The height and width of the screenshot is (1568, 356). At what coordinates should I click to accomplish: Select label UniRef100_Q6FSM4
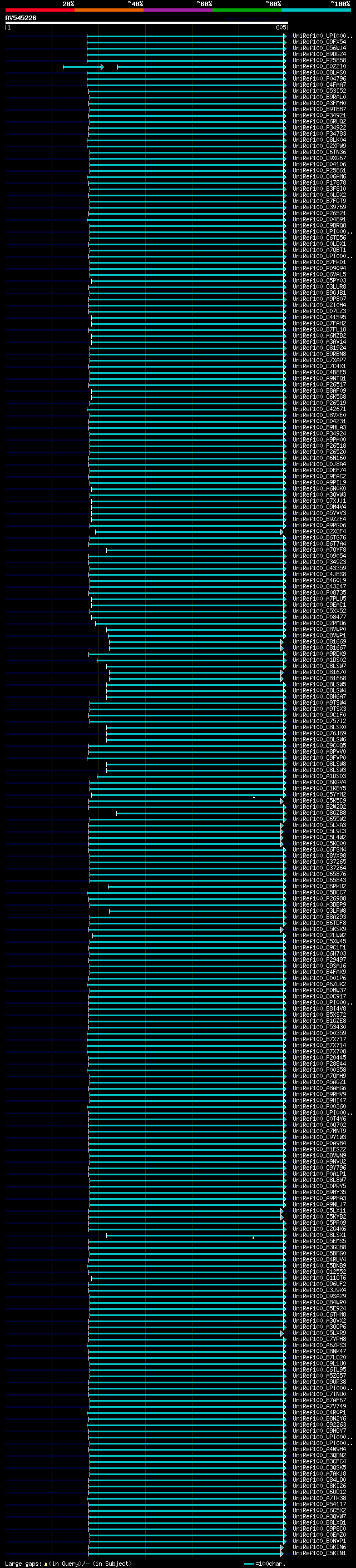(319, 850)
